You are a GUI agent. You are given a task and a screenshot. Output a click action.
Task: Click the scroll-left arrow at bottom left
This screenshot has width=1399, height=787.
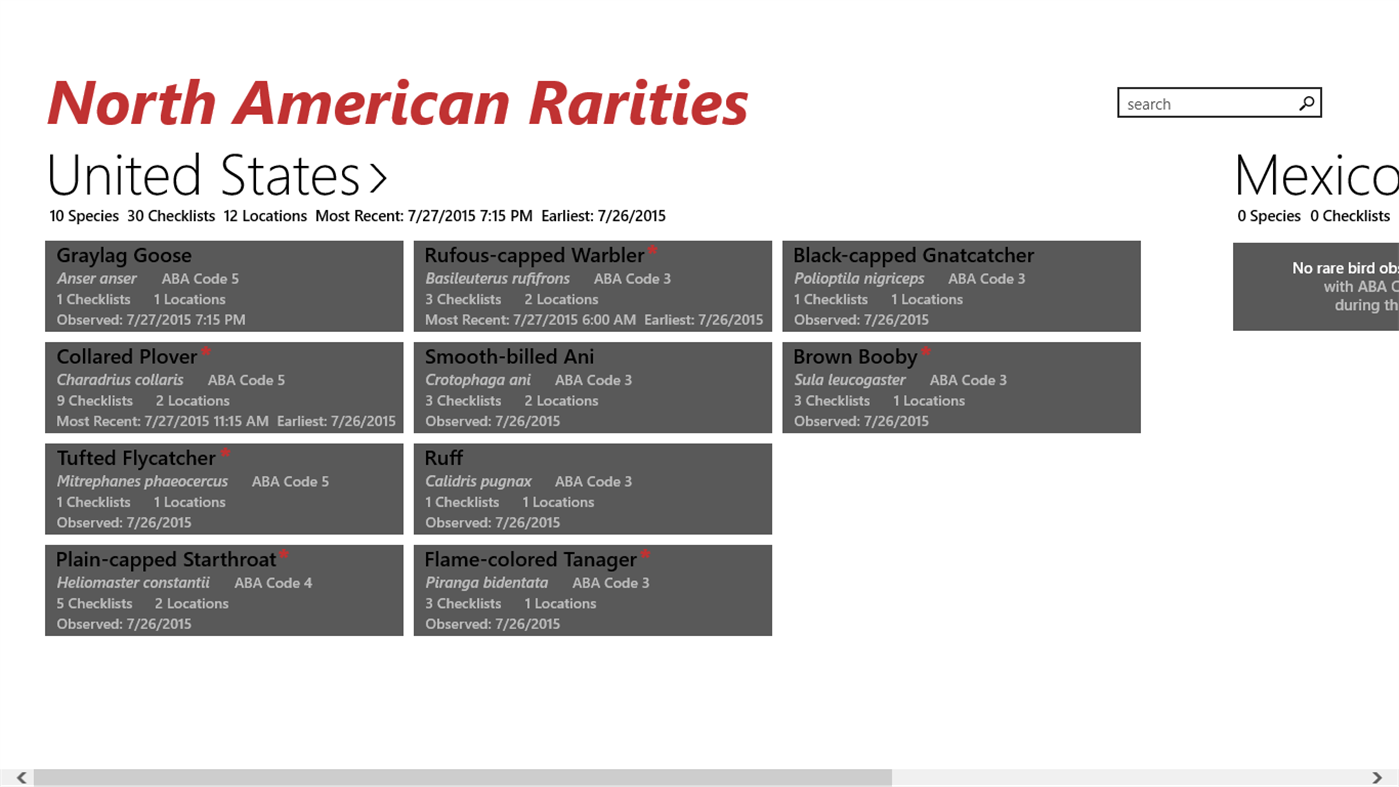(20, 776)
